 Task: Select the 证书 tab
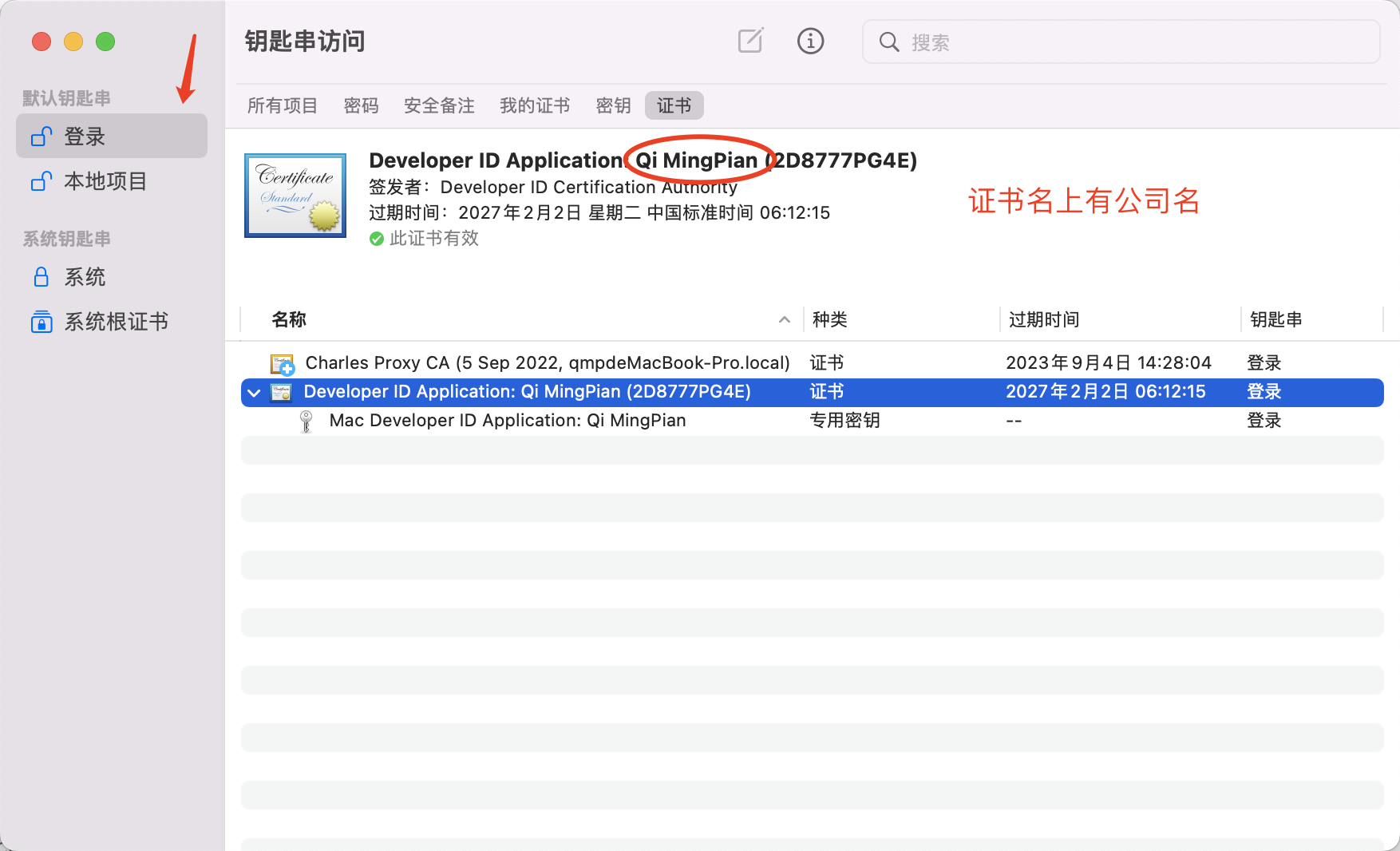(x=674, y=105)
